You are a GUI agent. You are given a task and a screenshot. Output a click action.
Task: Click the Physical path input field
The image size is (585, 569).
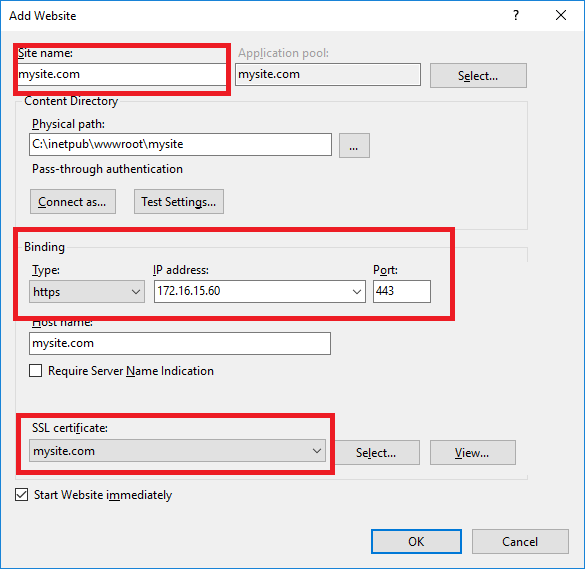pyautogui.click(x=180, y=144)
